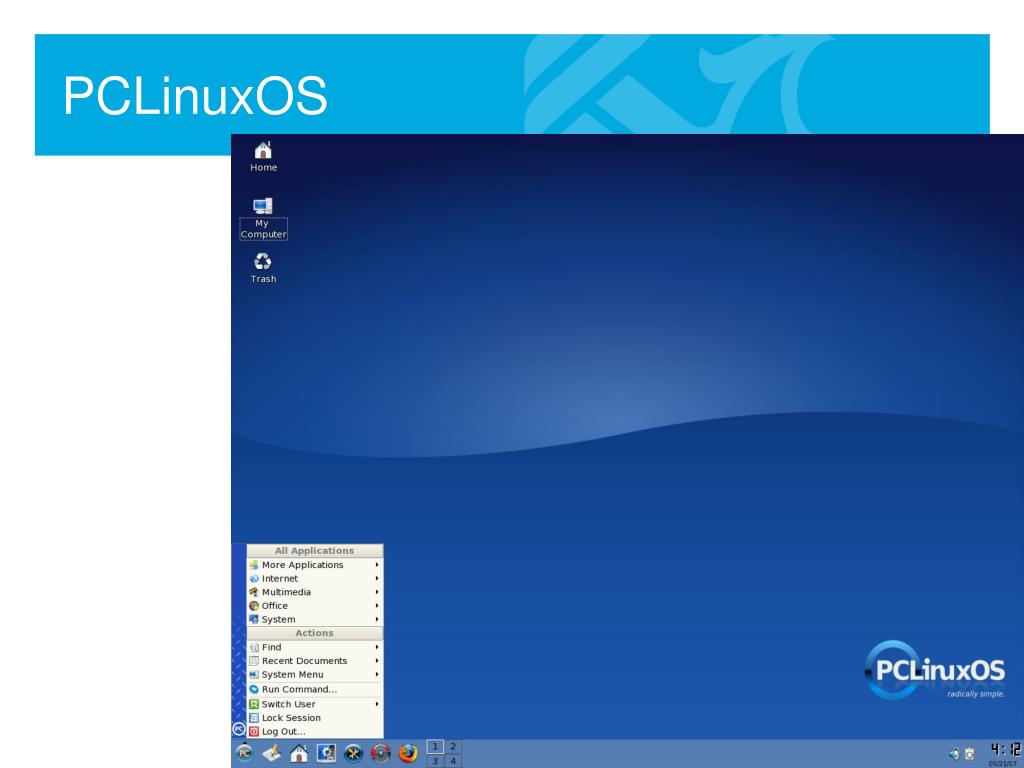Viewport: 1024px width, 768px height.
Task: Choose Log Out... from menu
Action: 315,731
